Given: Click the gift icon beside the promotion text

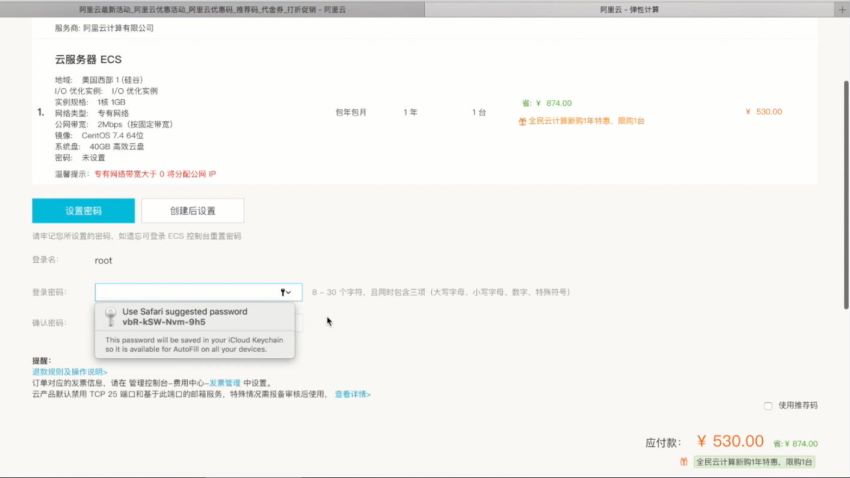Looking at the screenshot, I should click(x=522, y=121).
